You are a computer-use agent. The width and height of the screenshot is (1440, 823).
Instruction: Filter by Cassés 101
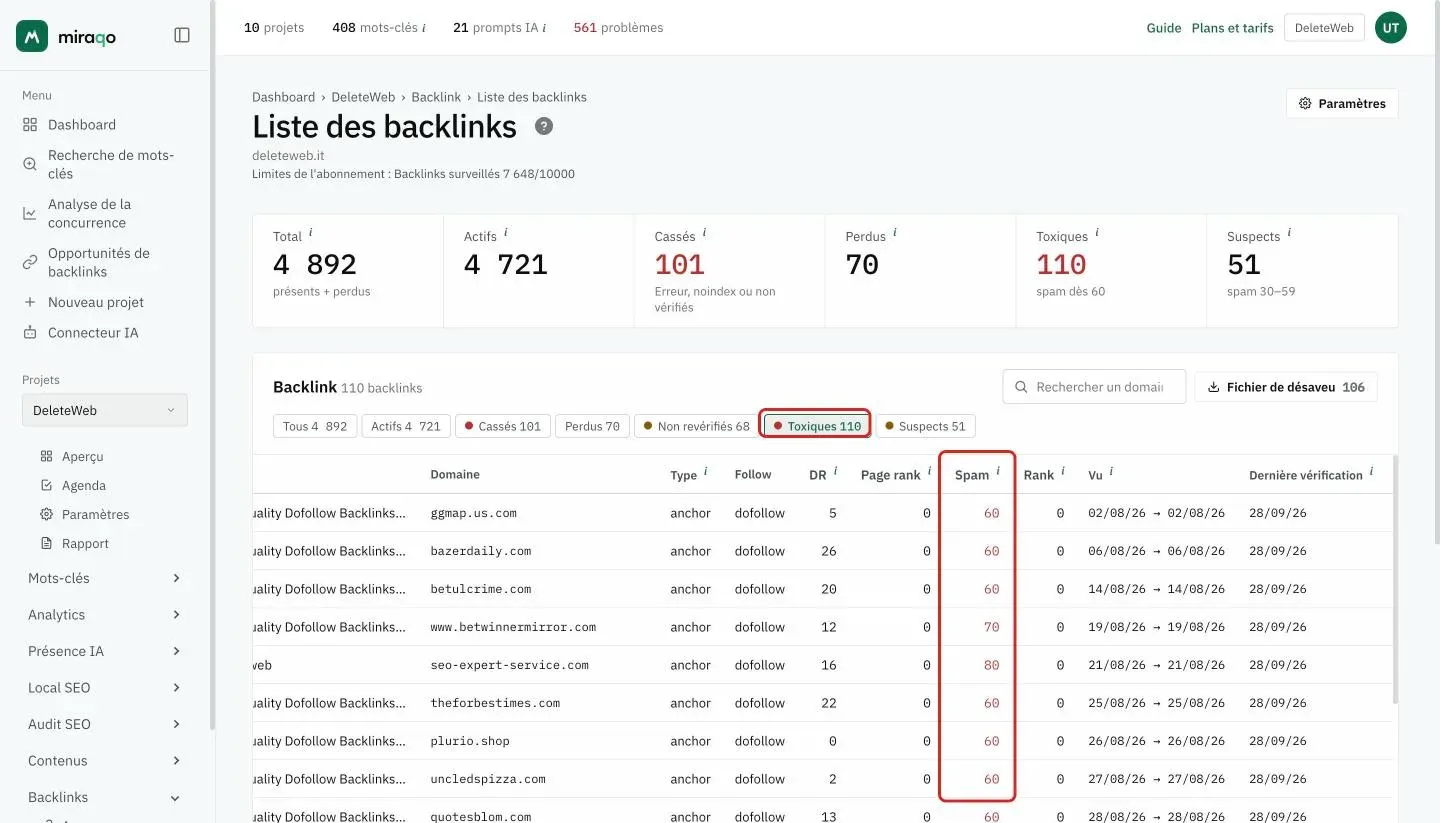click(x=502, y=426)
